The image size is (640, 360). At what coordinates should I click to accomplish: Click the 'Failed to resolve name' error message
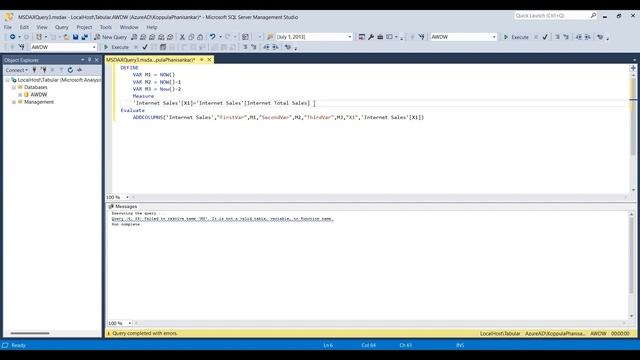pos(222,219)
